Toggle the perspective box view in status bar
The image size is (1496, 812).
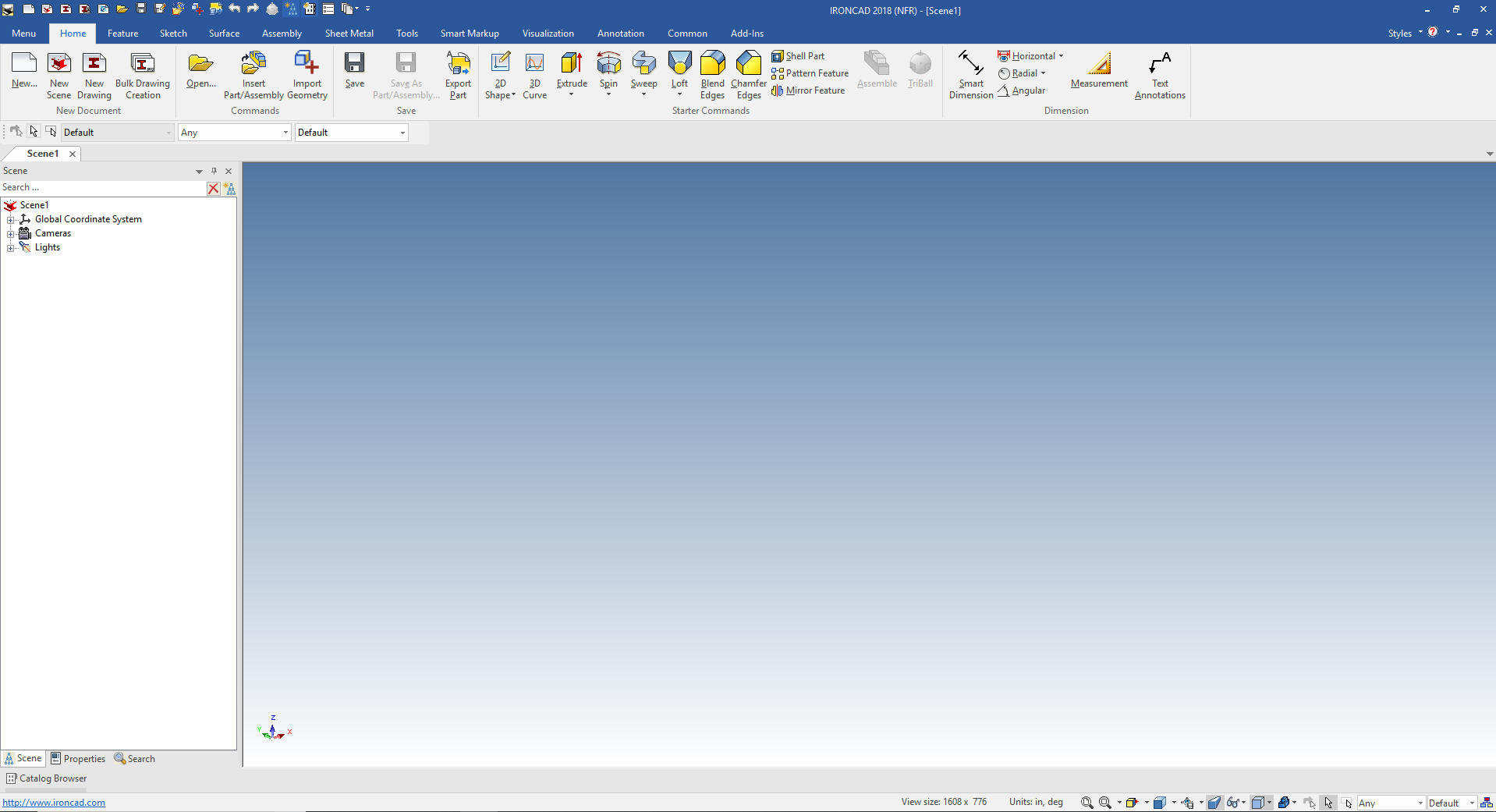point(1257,803)
